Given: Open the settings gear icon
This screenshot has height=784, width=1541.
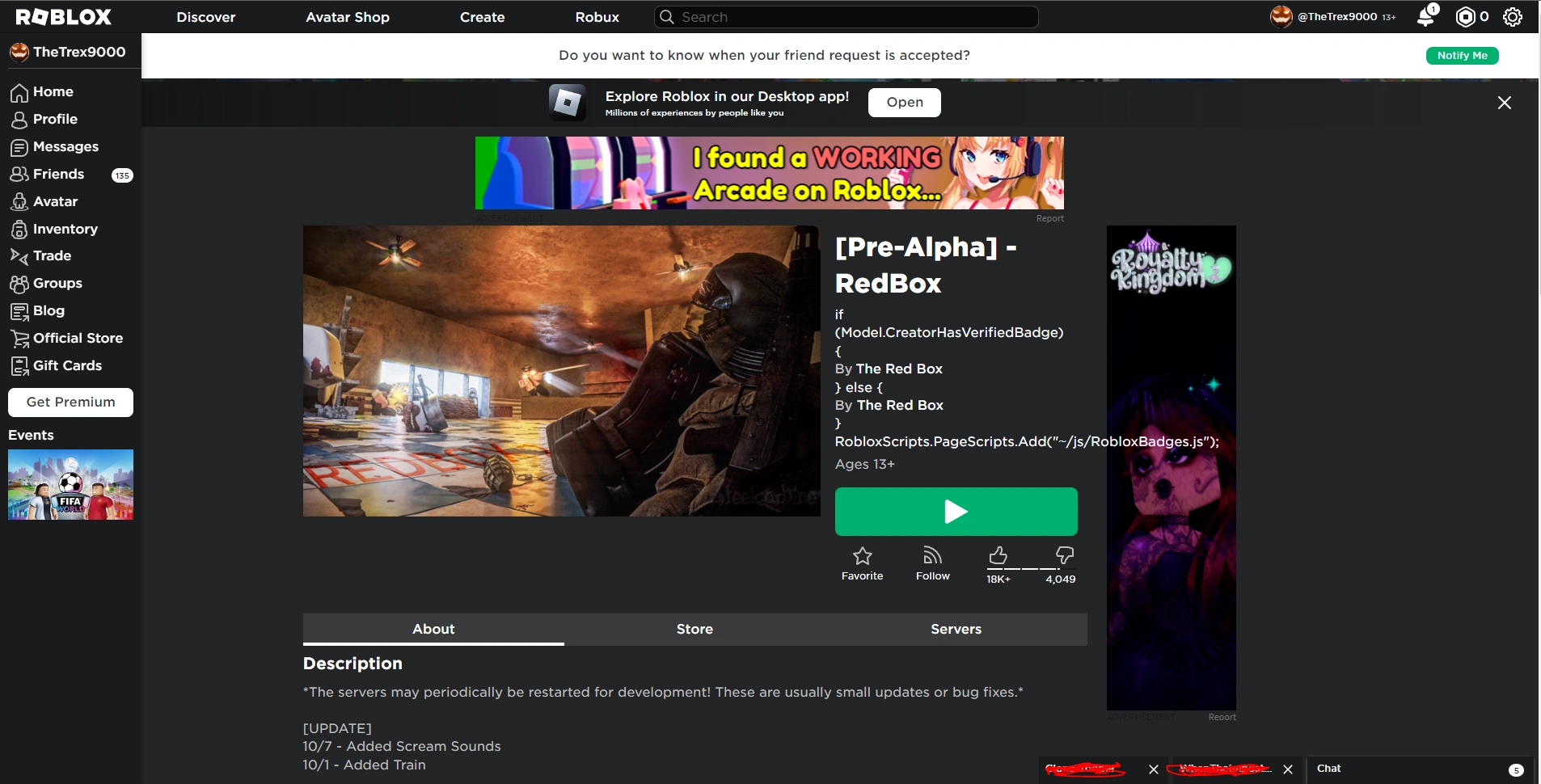Looking at the screenshot, I should pos(1513,17).
